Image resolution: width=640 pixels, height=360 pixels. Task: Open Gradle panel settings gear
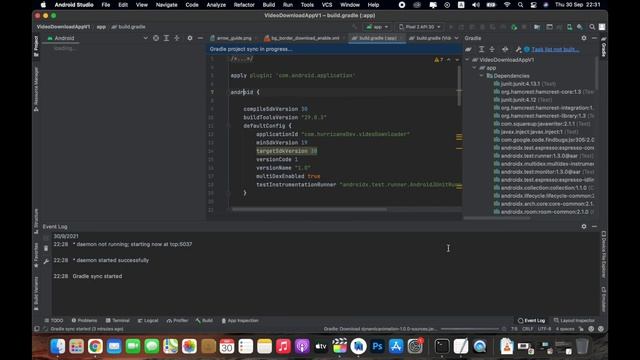(584, 38)
